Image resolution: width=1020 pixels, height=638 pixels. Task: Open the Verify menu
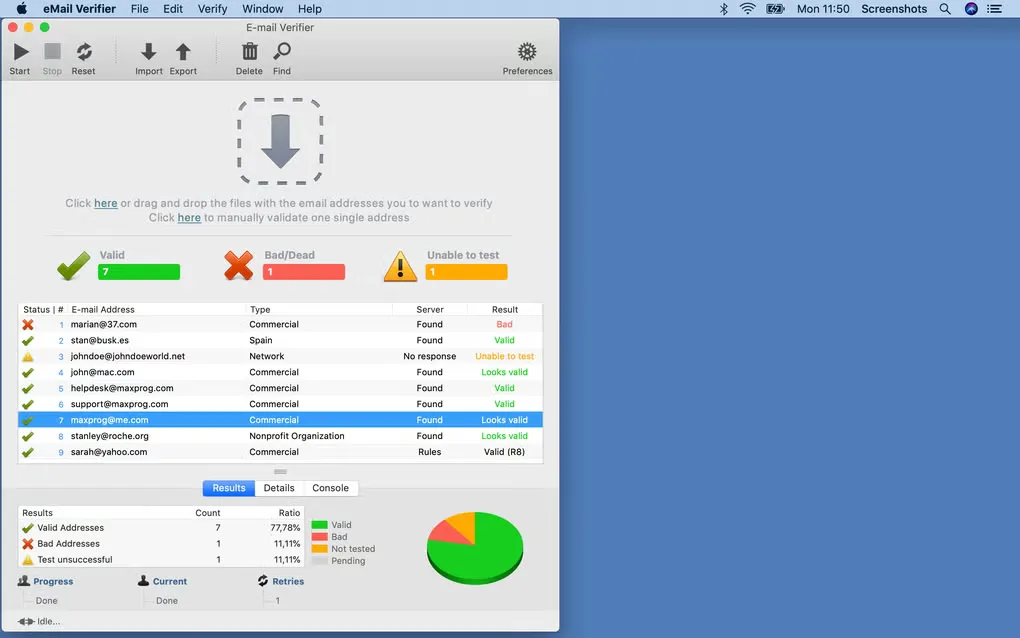212,9
